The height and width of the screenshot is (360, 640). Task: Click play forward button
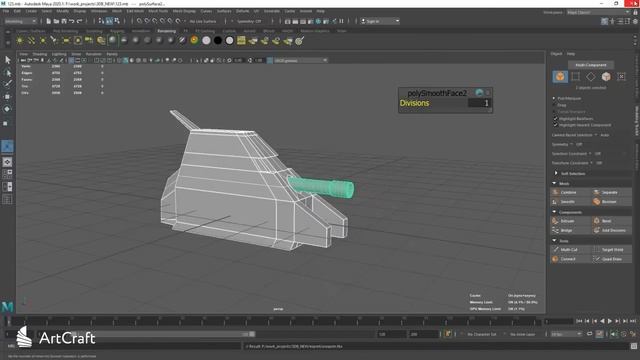click(x=609, y=321)
